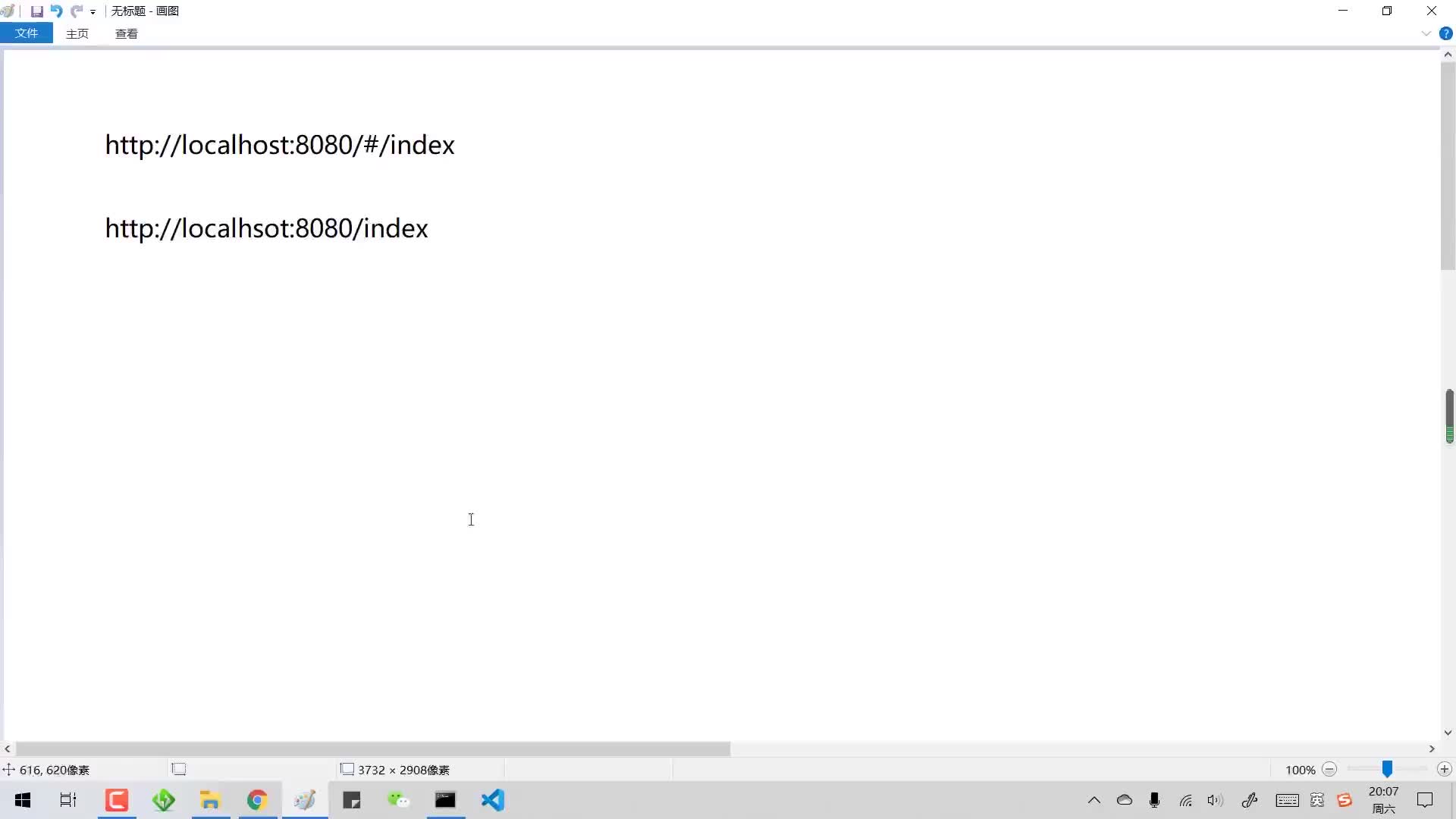Select 主页 tab in ribbon

click(x=77, y=33)
